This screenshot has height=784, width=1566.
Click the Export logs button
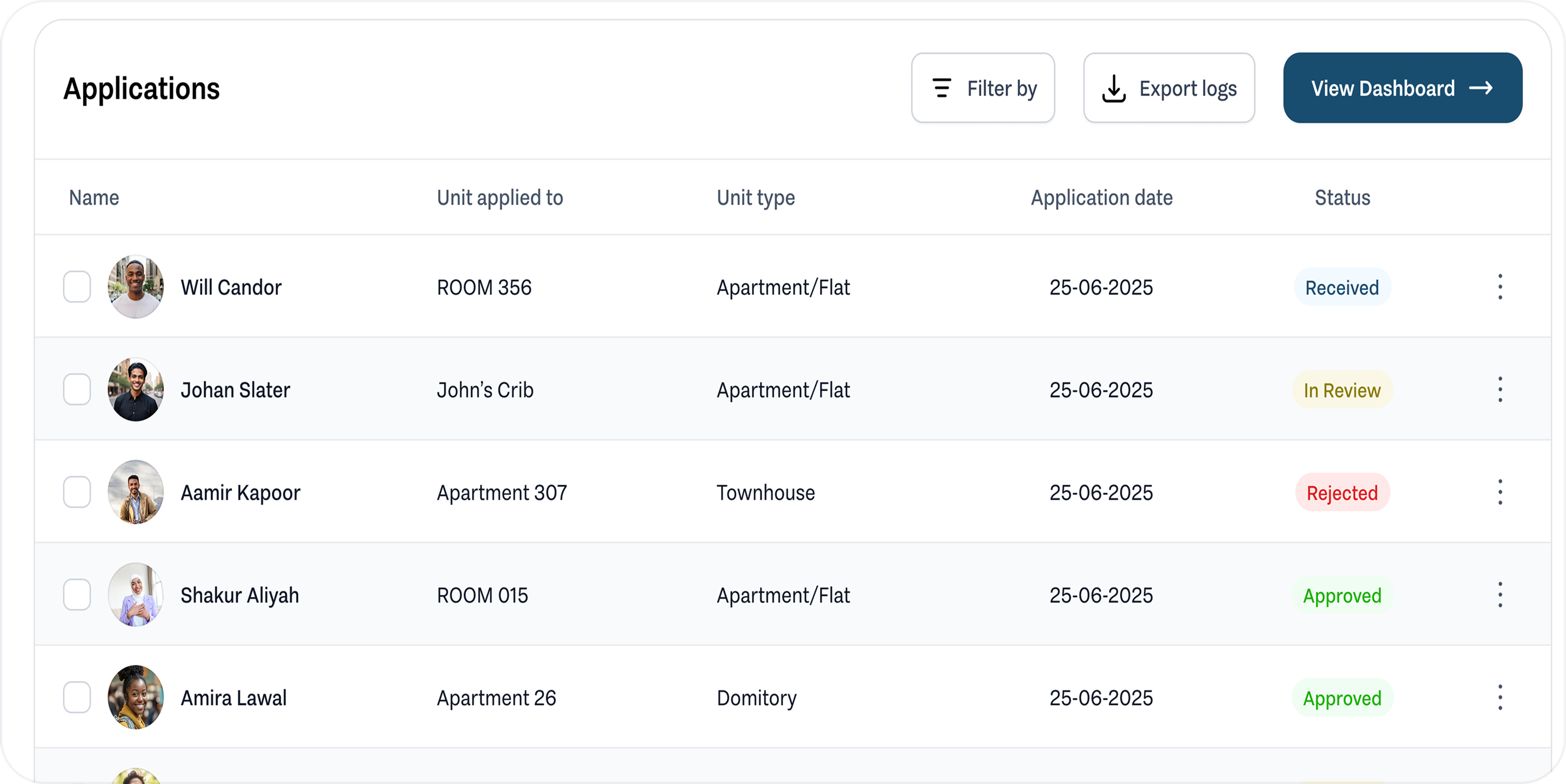(1168, 88)
